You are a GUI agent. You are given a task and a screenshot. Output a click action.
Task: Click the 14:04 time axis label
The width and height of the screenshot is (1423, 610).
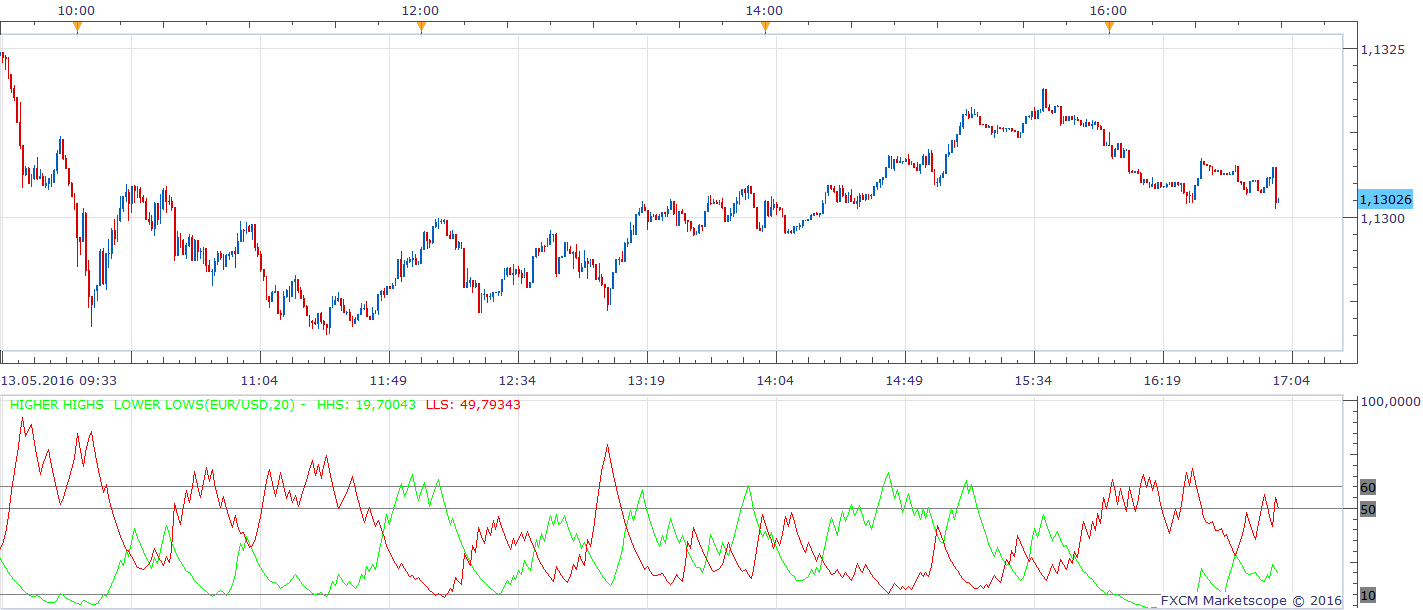coord(775,380)
